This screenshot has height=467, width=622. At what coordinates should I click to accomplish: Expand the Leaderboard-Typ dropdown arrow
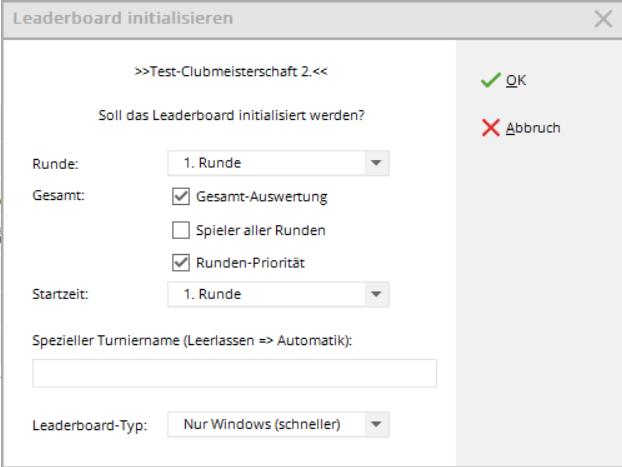pos(376,425)
